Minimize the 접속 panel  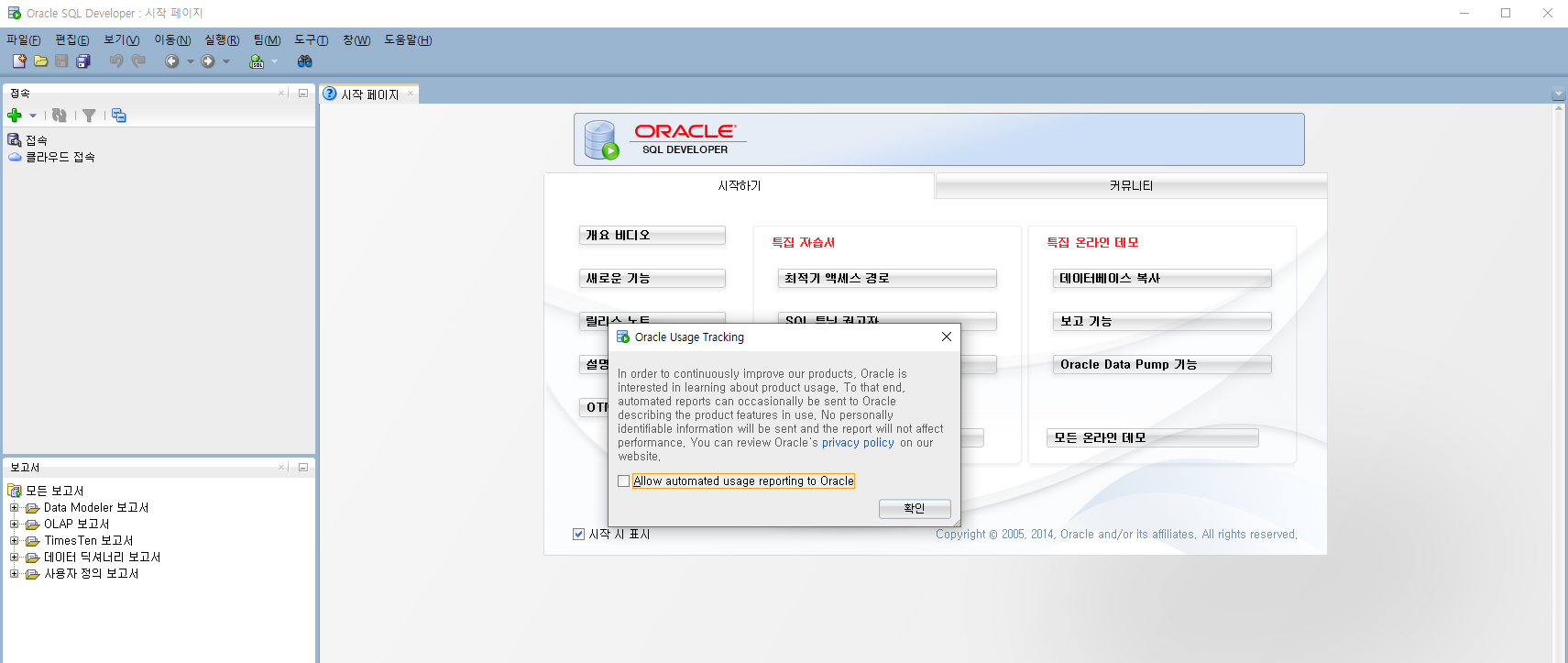click(x=303, y=93)
